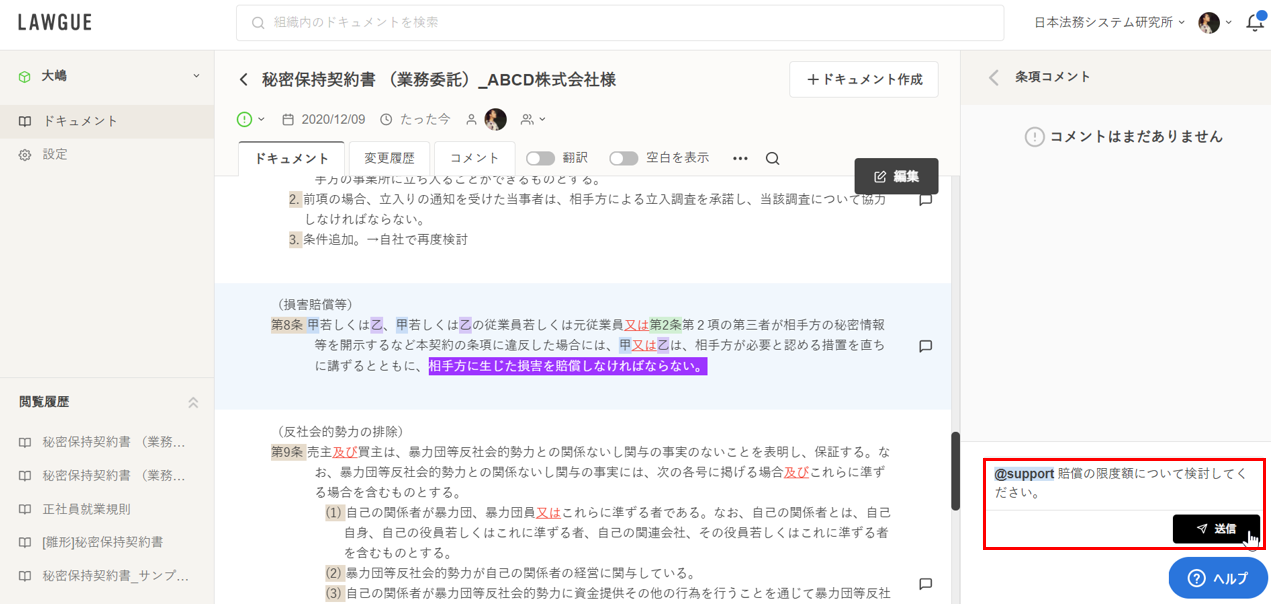Viewport: 1271px width, 608px height.
Task: Collapse the 閲覧履歴 section
Action: click(x=193, y=402)
